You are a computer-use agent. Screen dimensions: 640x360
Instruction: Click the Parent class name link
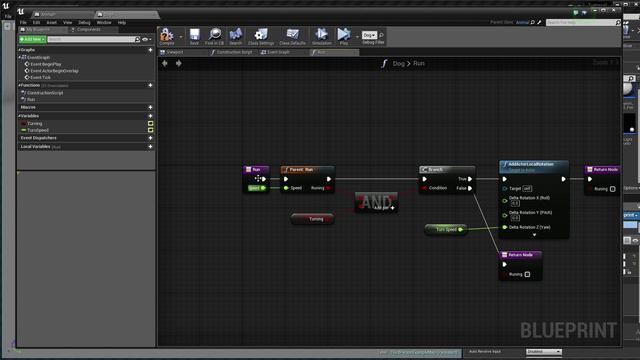pyautogui.click(x=522, y=22)
